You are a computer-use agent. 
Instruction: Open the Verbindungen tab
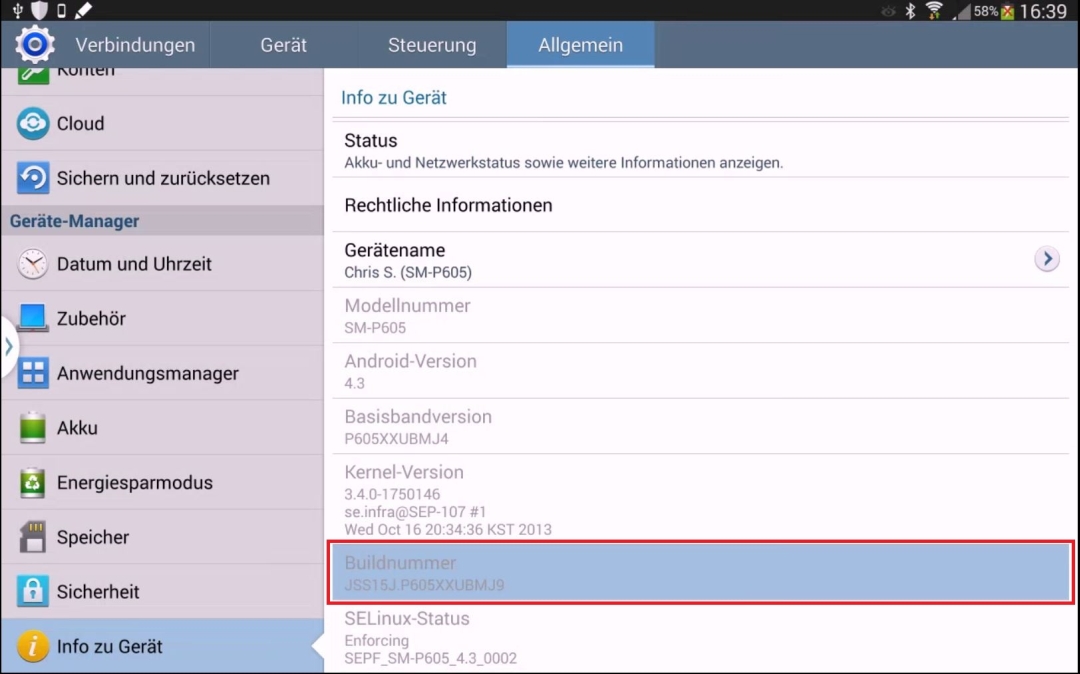pyautogui.click(x=135, y=45)
